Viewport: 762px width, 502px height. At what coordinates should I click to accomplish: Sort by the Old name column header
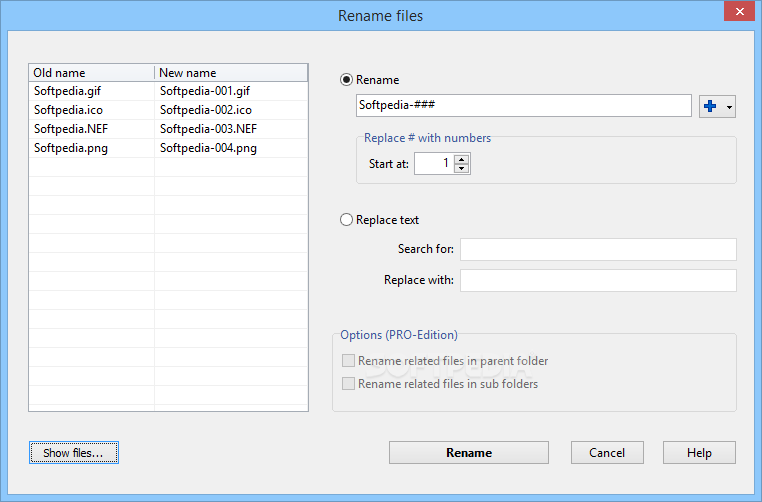91,72
